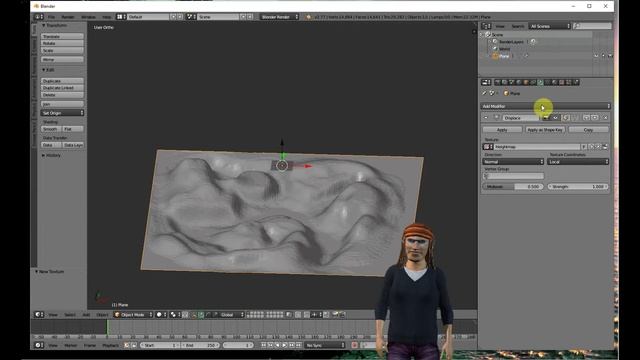Open the Timeline editor type icon
Screen dimensions: 640x360
click(38, 345)
